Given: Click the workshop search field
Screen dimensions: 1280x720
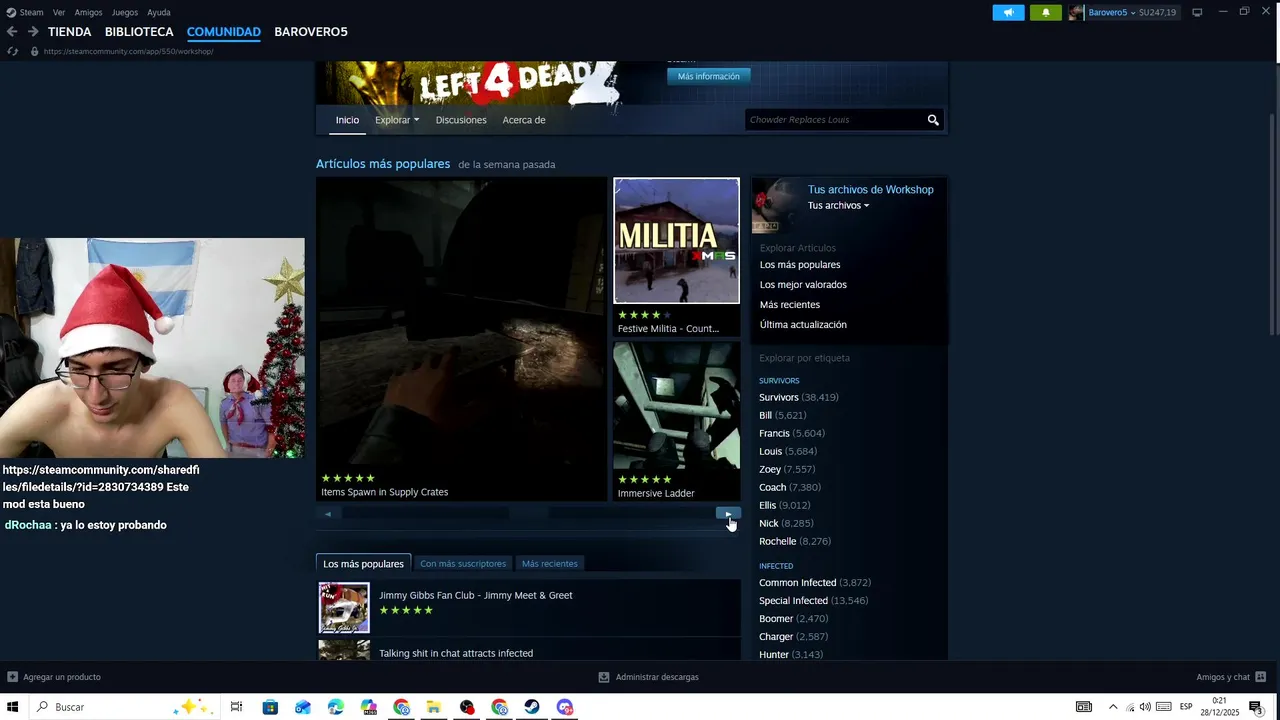Looking at the screenshot, I should point(835,120).
